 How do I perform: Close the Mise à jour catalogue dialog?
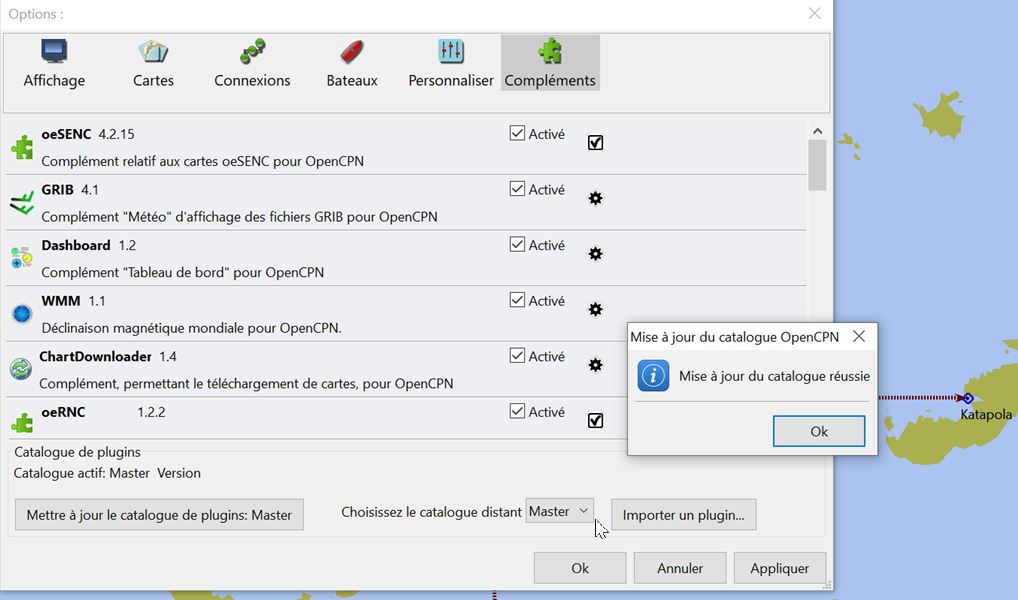click(x=859, y=337)
